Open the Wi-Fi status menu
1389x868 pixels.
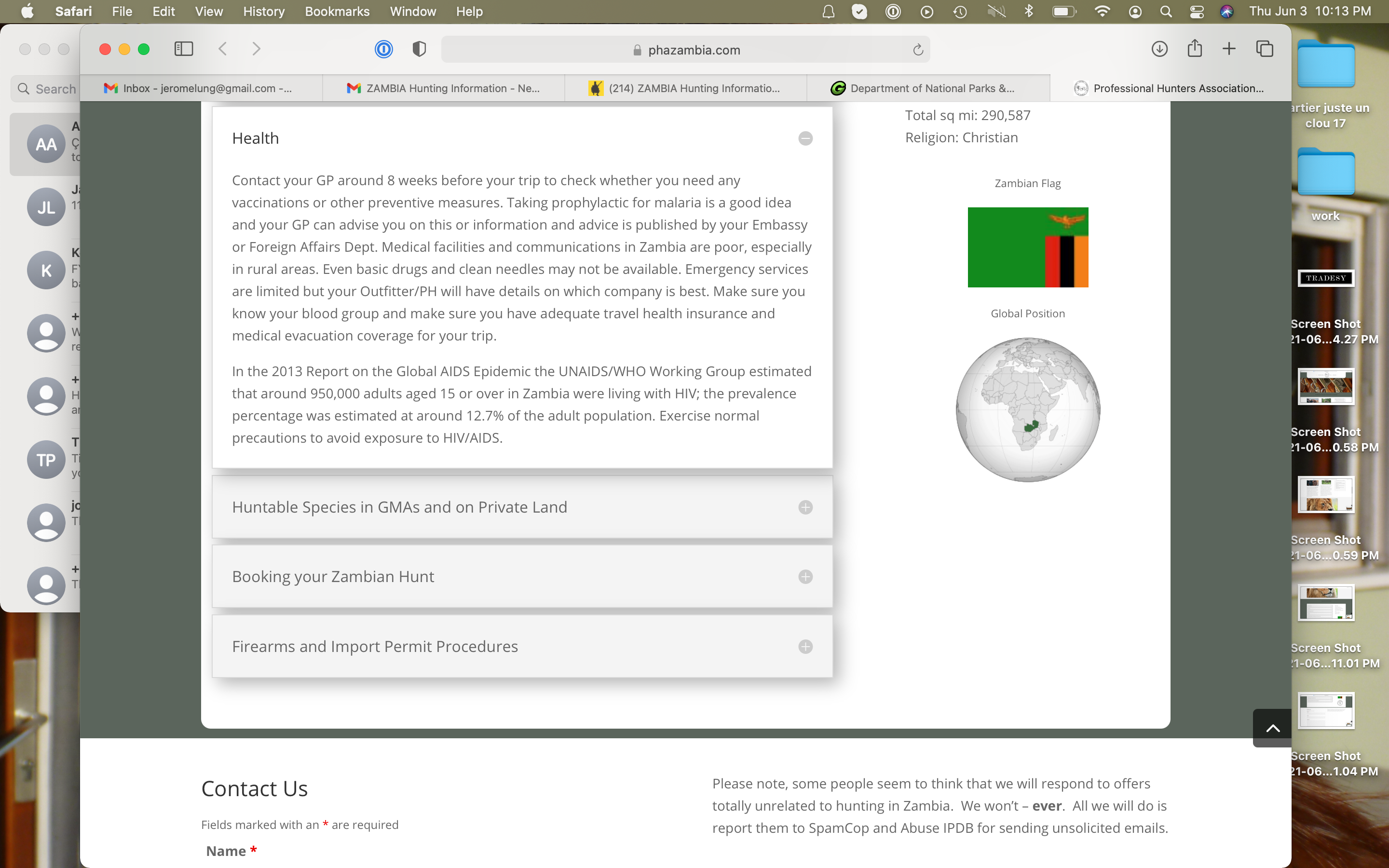tap(1102, 12)
